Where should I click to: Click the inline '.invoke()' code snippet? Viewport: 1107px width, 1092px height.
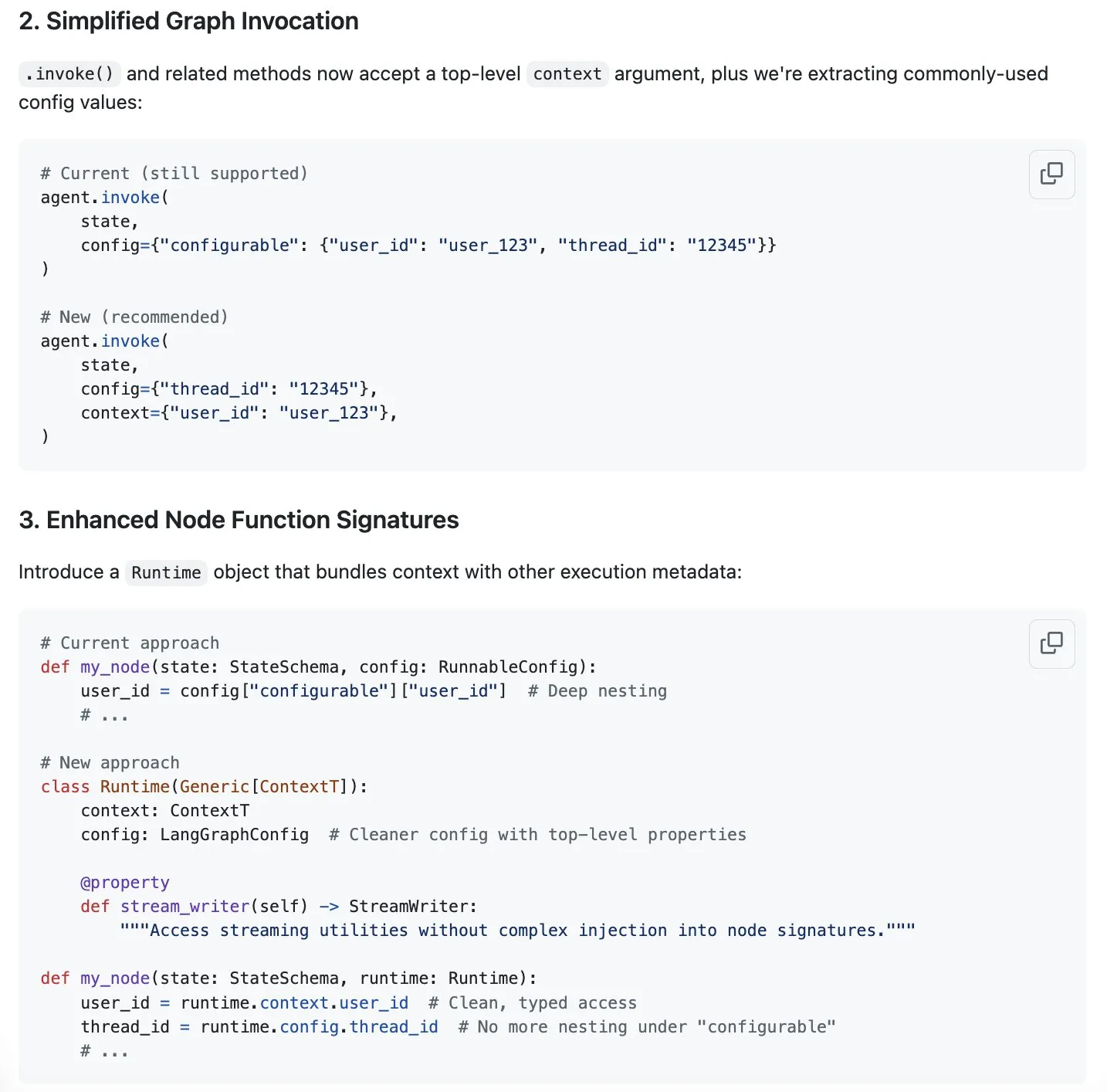[69, 74]
